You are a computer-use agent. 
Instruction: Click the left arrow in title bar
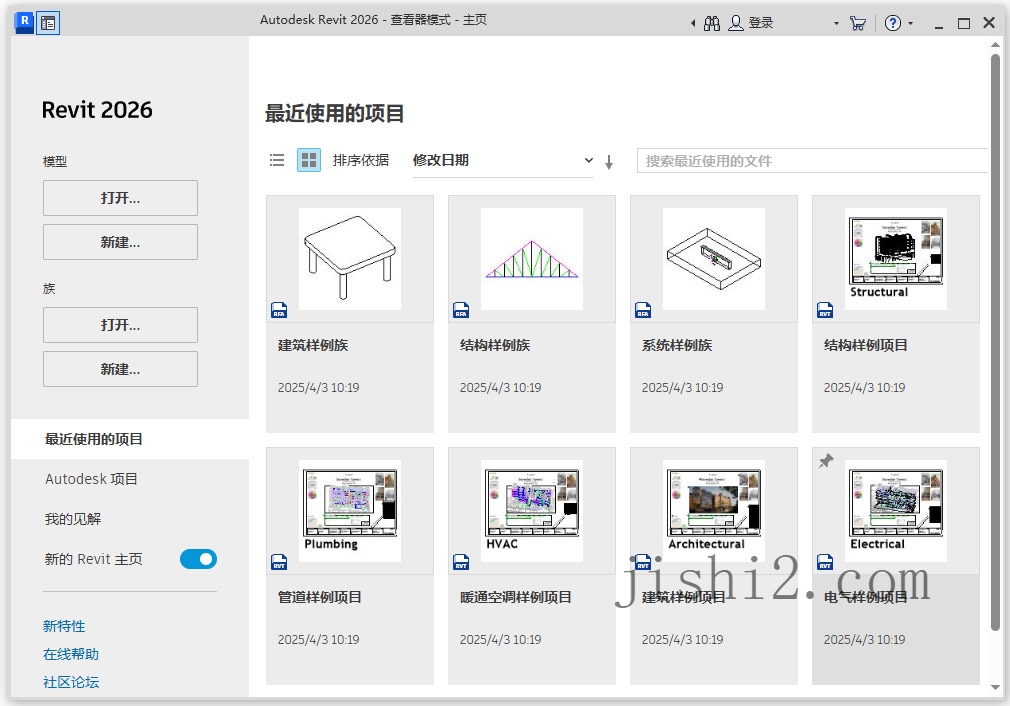tap(693, 23)
